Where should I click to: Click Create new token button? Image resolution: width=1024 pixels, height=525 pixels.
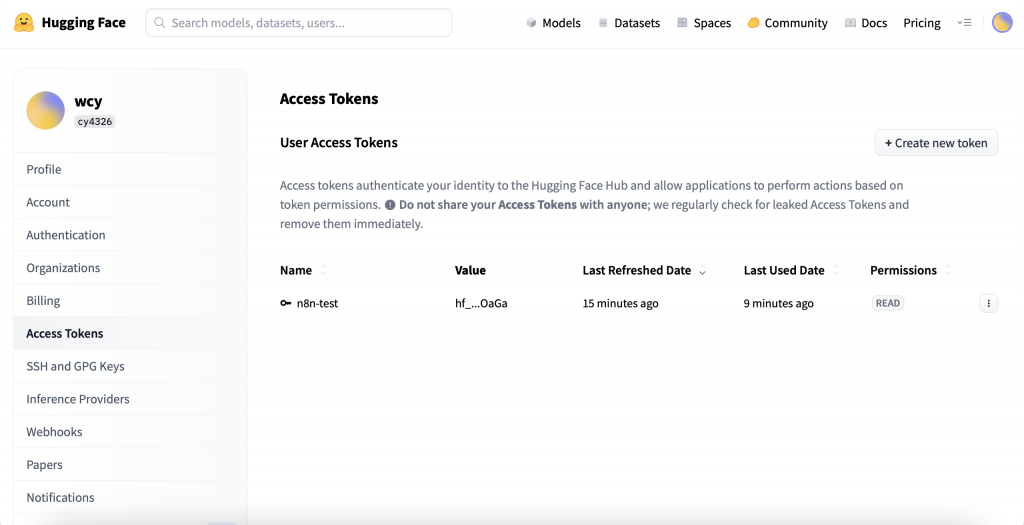point(936,143)
